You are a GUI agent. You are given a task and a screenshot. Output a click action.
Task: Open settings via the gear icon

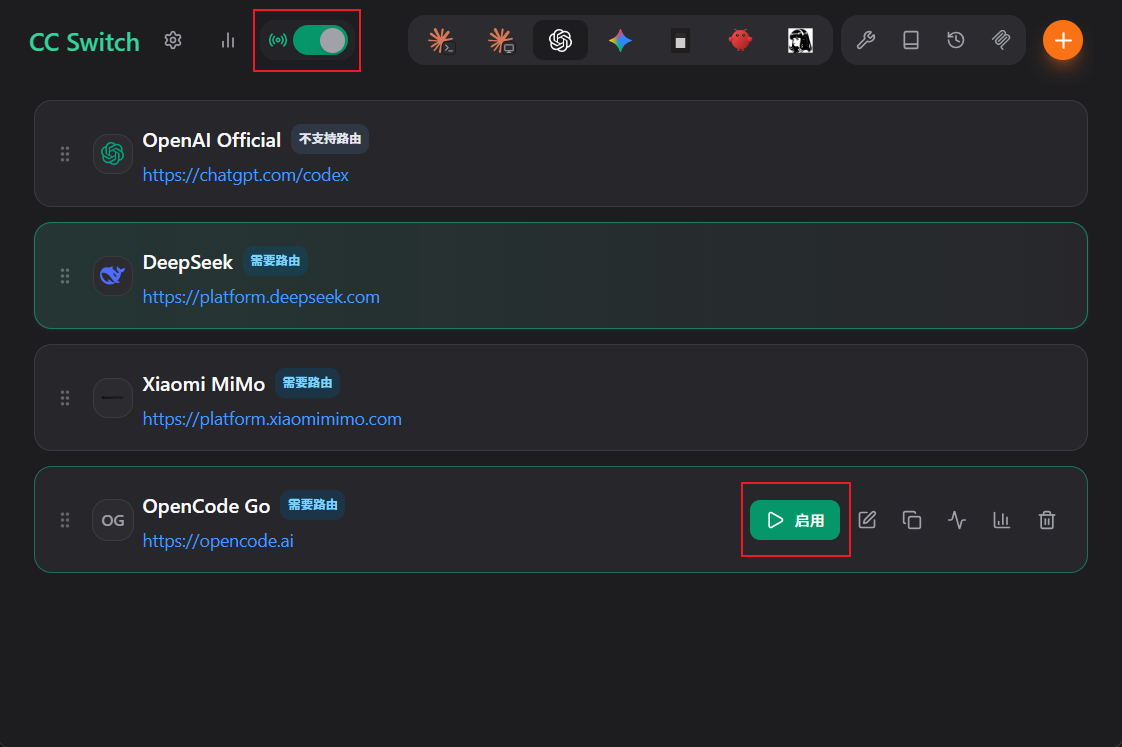coord(172,40)
